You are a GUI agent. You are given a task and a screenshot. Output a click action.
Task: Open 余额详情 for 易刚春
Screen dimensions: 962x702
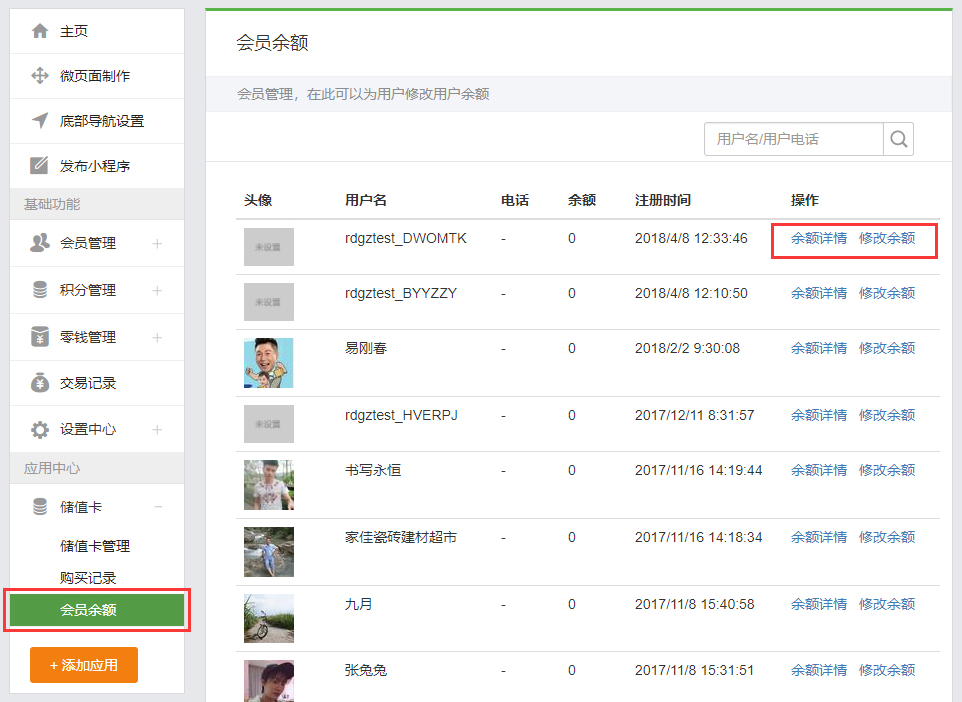(x=818, y=348)
